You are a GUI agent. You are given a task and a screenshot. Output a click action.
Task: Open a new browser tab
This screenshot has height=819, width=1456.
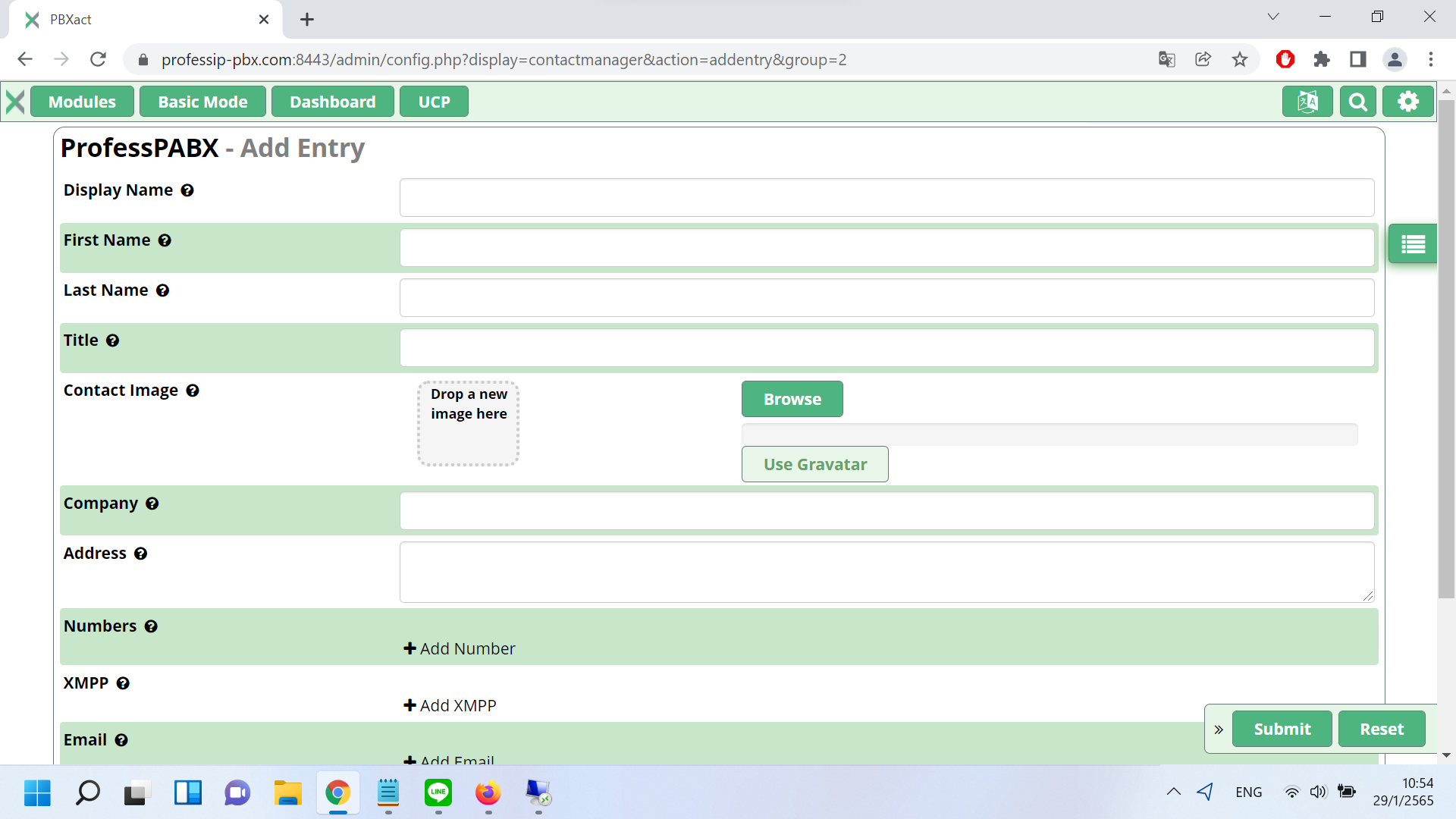pyautogui.click(x=306, y=20)
